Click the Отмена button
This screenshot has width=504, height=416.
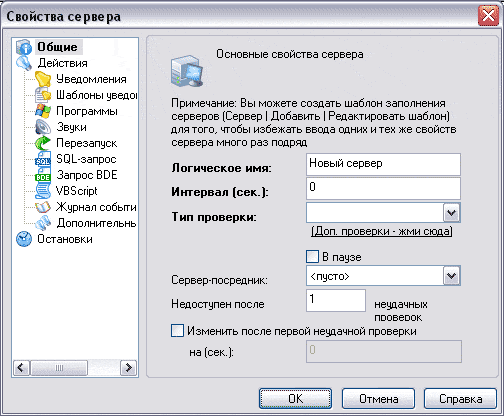tap(378, 399)
